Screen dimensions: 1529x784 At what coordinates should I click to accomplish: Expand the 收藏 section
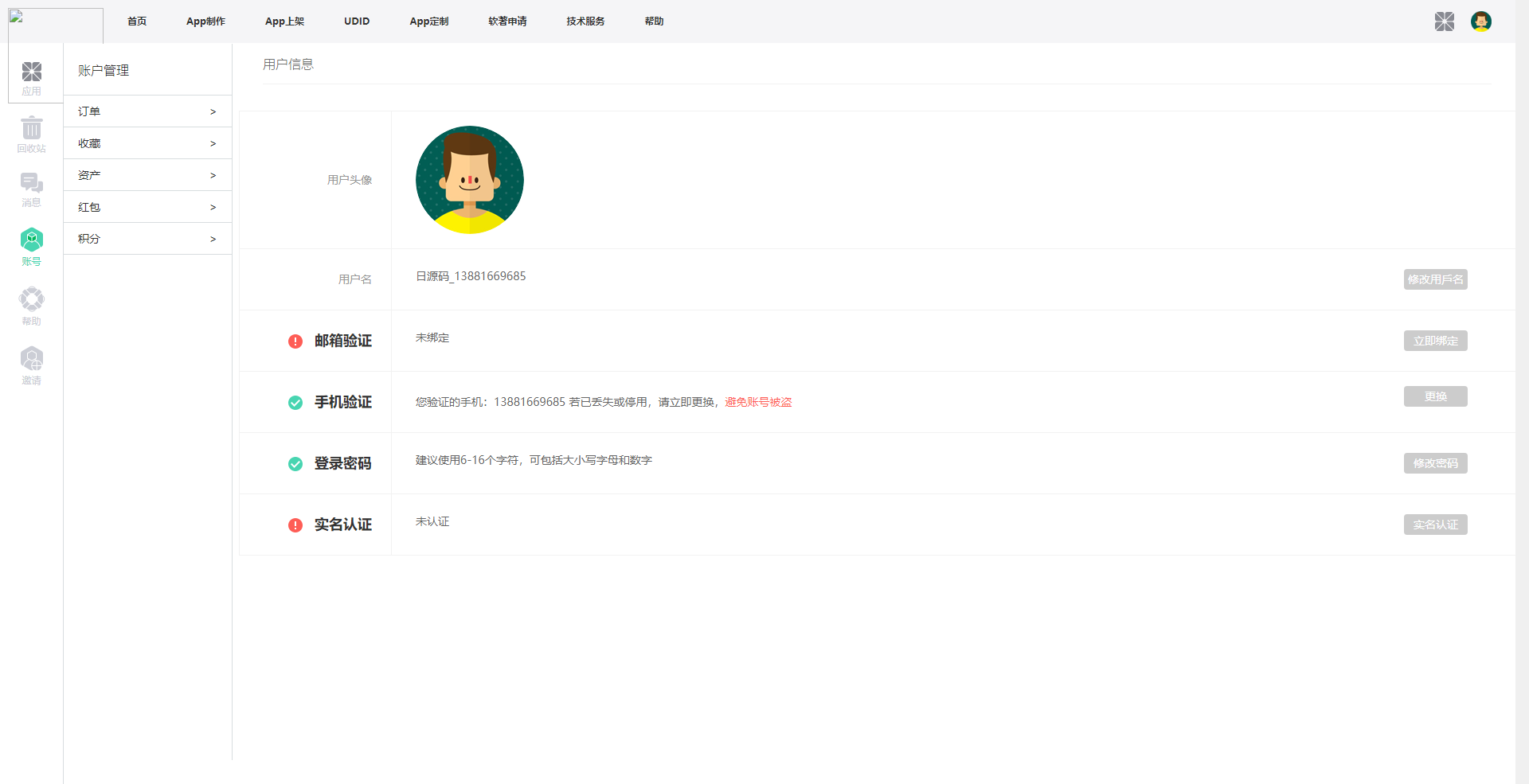(x=147, y=142)
